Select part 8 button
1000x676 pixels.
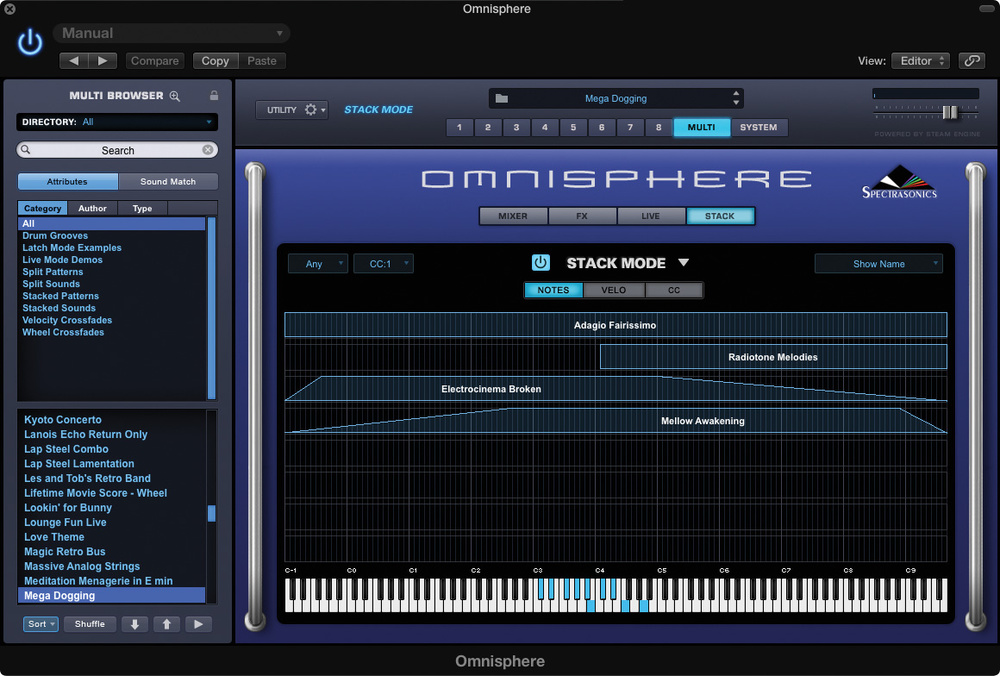pyautogui.click(x=658, y=128)
